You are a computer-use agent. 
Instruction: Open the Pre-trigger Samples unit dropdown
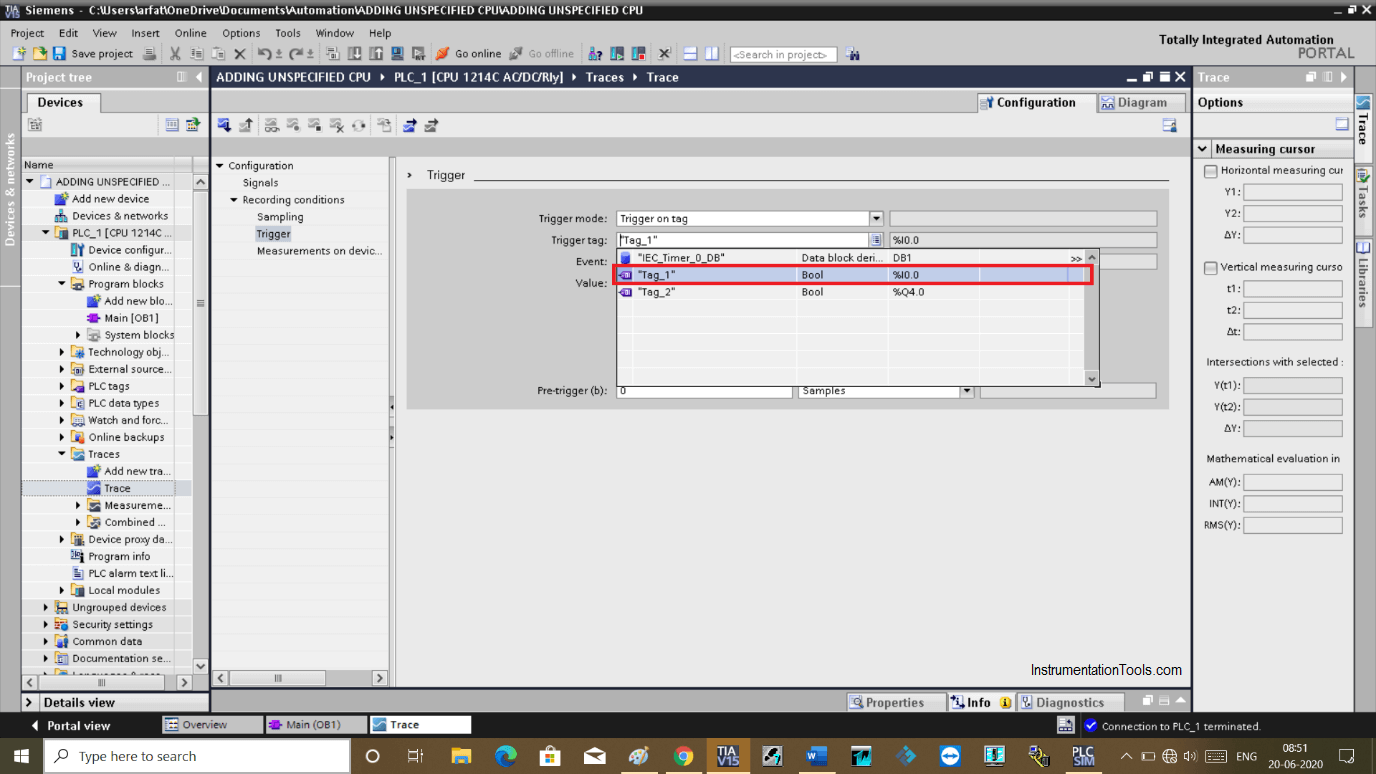[966, 391]
